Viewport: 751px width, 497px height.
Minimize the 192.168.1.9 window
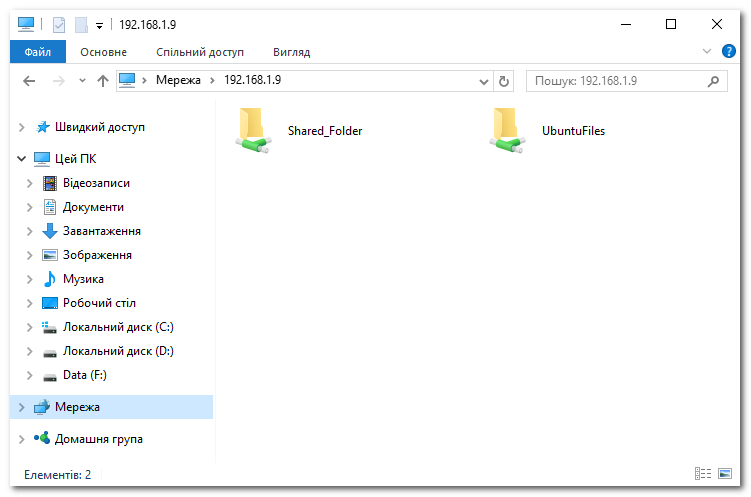coord(626,24)
